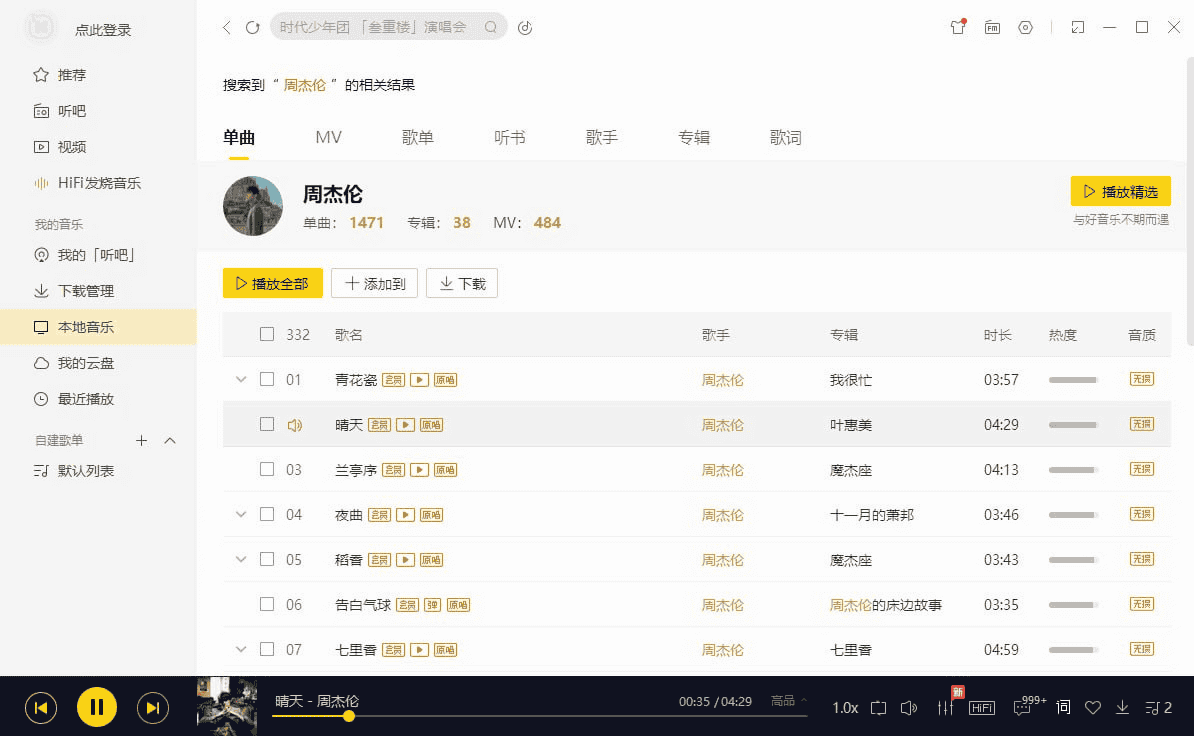This screenshot has height=736, width=1194.
Task: Open FM radio from the title bar
Action: point(992,27)
